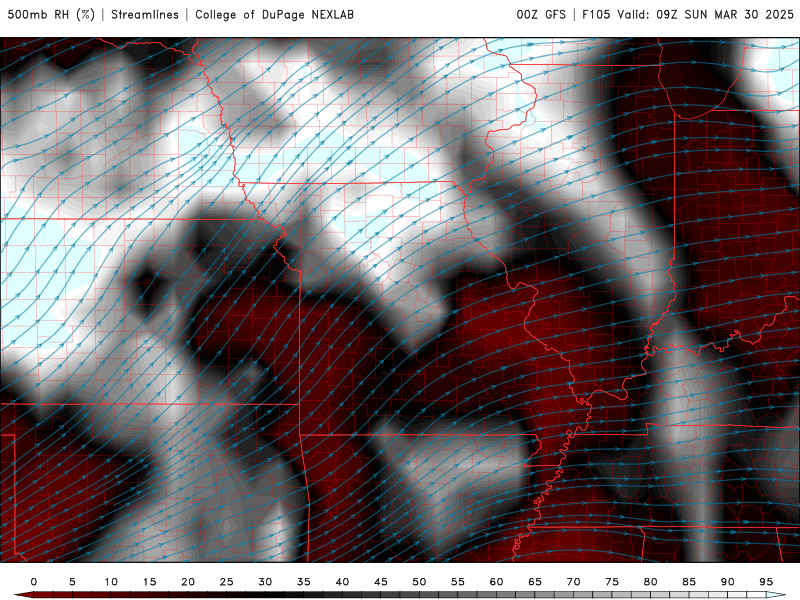Click the "College of DuPage NEXLAB" text
The height and width of the screenshot is (600, 800).
pyautogui.click(x=274, y=14)
